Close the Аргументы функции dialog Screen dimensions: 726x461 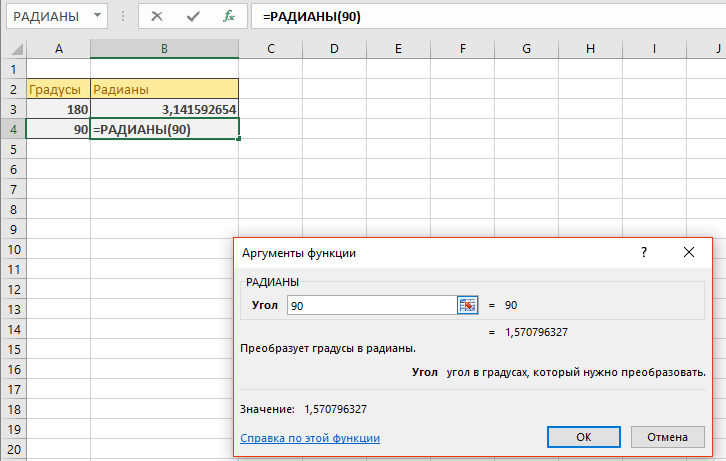pyautogui.click(x=689, y=252)
